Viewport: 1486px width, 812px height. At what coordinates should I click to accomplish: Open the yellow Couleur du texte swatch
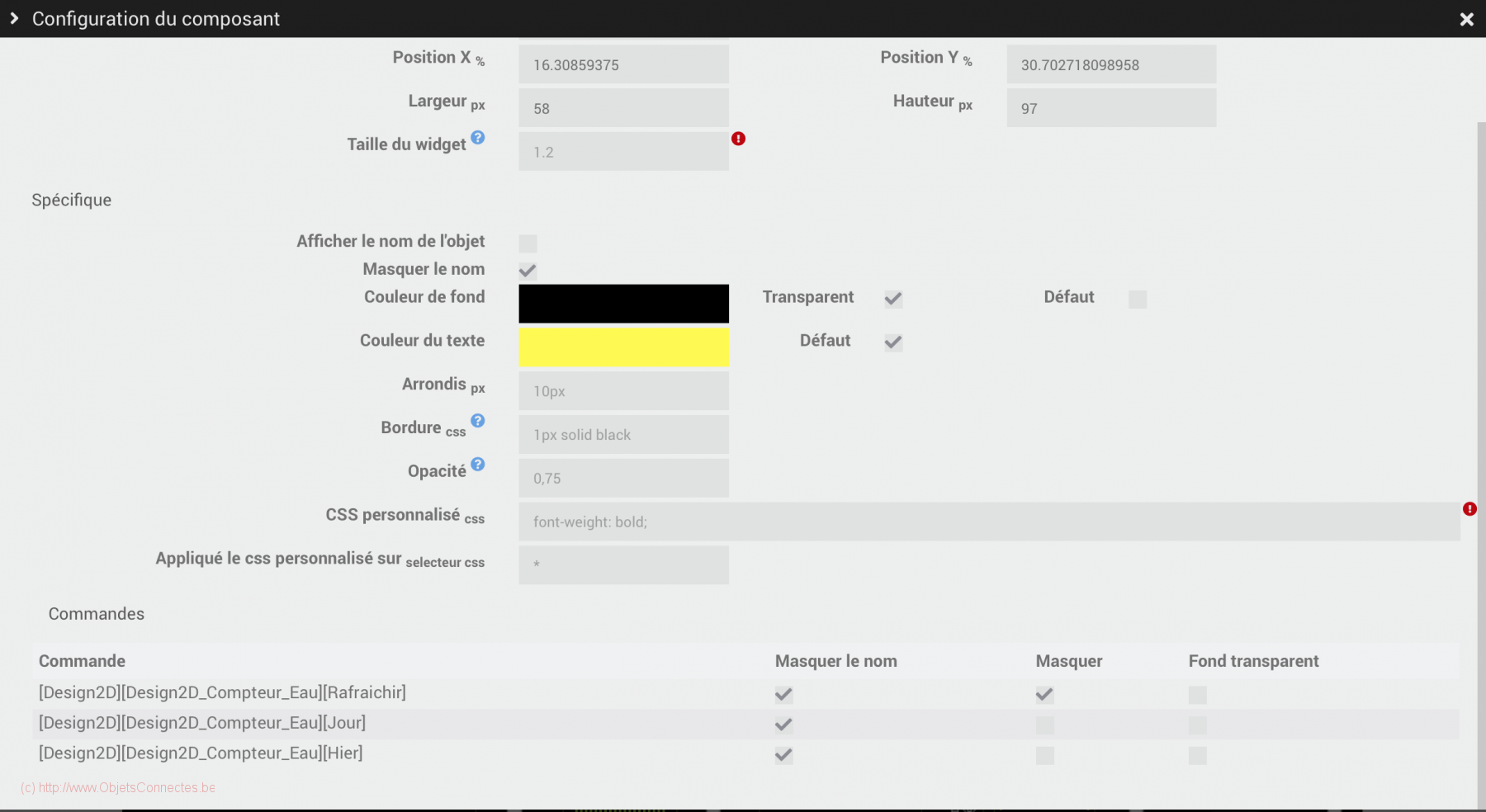623,347
